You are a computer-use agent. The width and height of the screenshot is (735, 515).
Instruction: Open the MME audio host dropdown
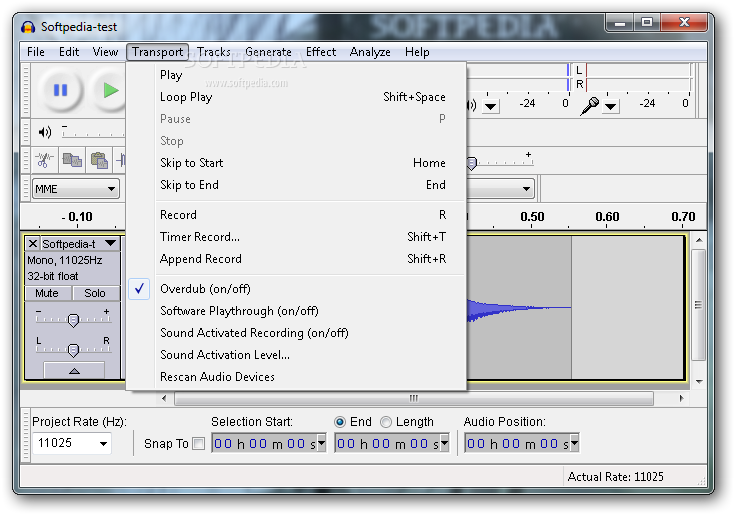[75, 189]
